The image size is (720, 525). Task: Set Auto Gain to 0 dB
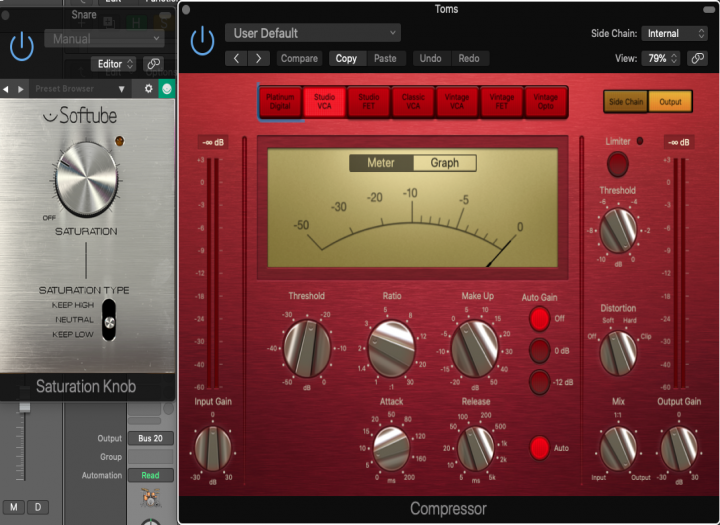539,351
